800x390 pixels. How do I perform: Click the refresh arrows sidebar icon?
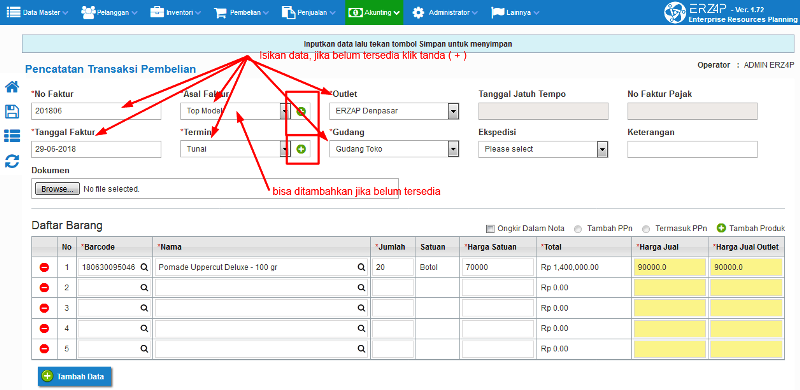pyautogui.click(x=12, y=161)
